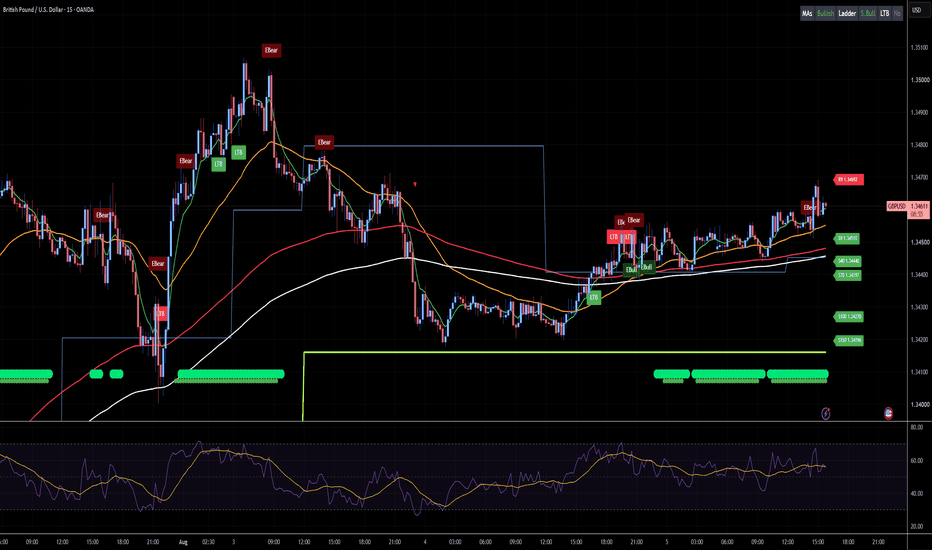The width and height of the screenshot is (932, 550).
Task: Click the 1.34900 price axis value
Action: [x=920, y=112]
